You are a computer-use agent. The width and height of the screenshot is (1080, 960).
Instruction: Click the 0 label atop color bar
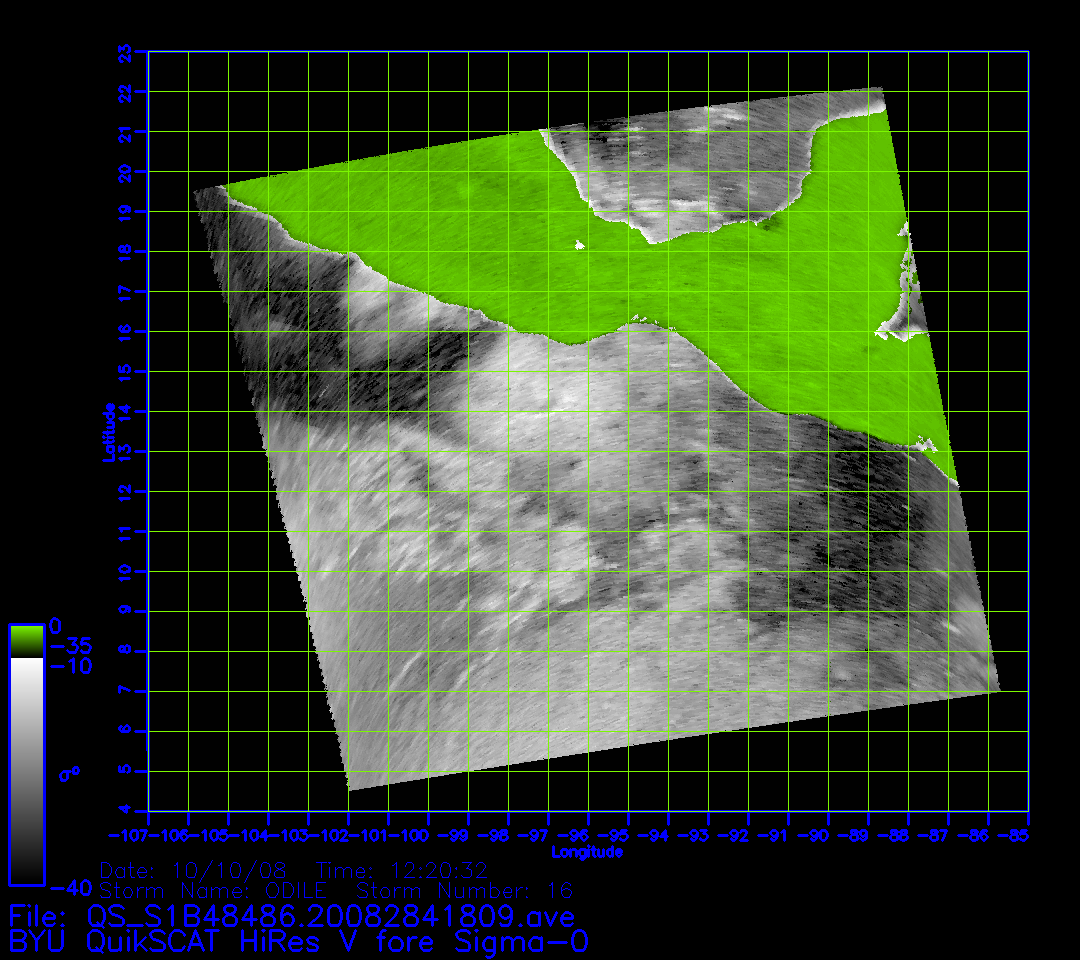pos(56,625)
